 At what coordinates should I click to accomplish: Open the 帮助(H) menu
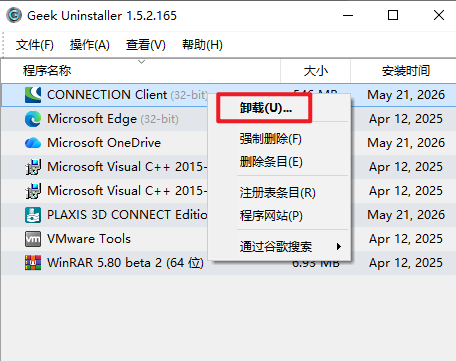click(202, 45)
